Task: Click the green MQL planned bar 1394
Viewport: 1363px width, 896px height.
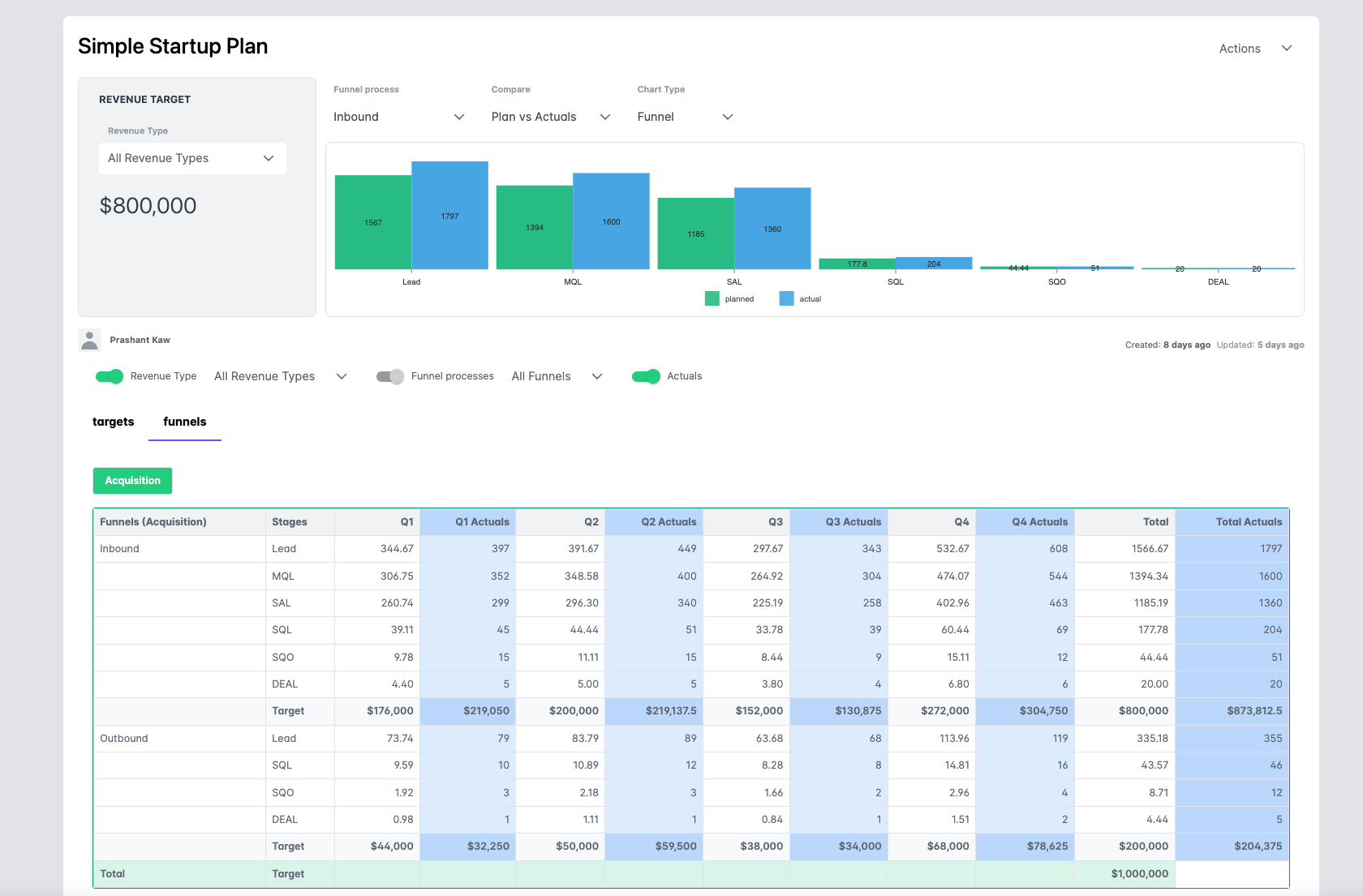Action: pyautogui.click(x=534, y=227)
